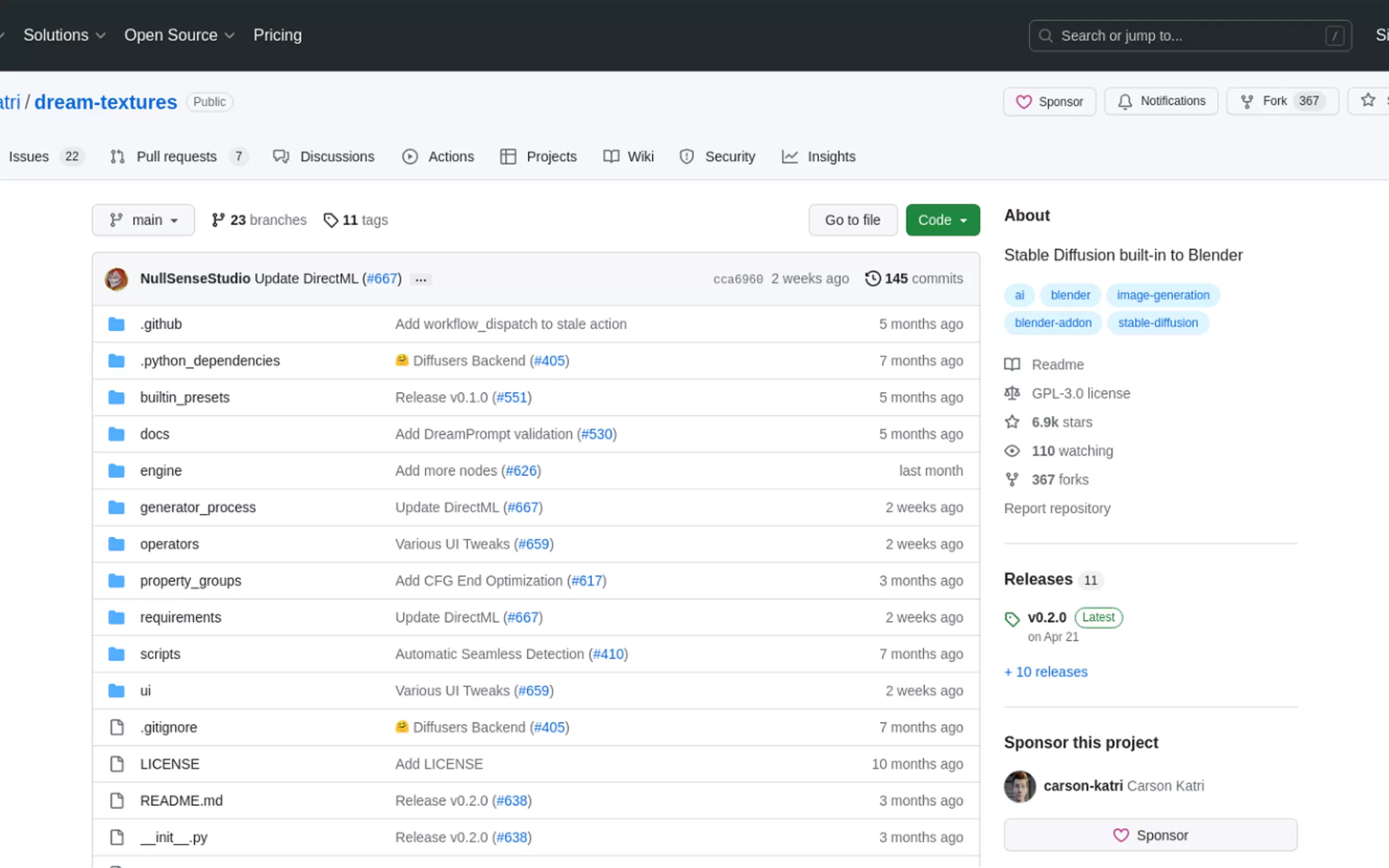Click the Sponsor heart icon at top
The width and height of the screenshot is (1389, 868).
coord(1024,102)
